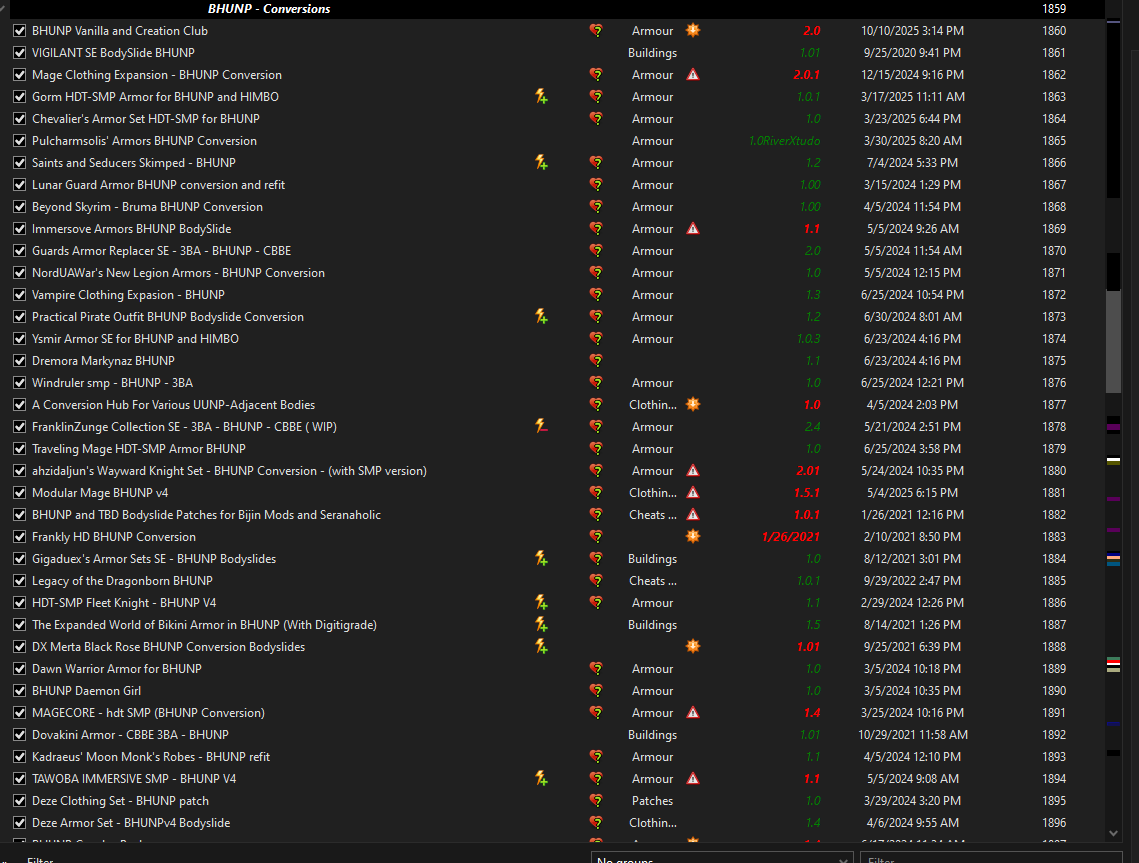Screen dimensions: 1139x863
Task: Click the warning triangle on Wayward Knight Set row
Action: (693, 471)
